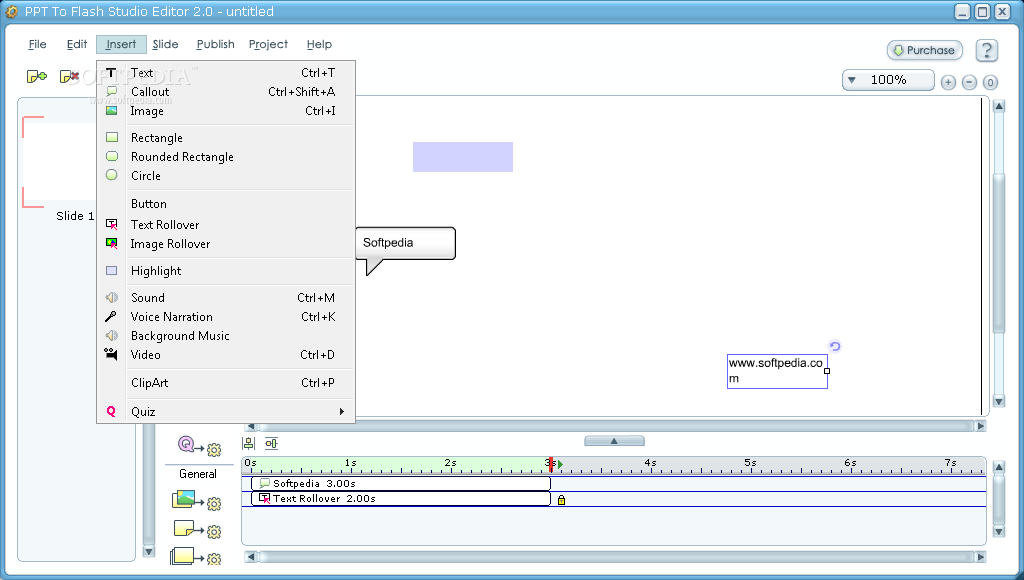Click the zoom in plus icon
The width and height of the screenshot is (1024, 580).
click(948, 82)
